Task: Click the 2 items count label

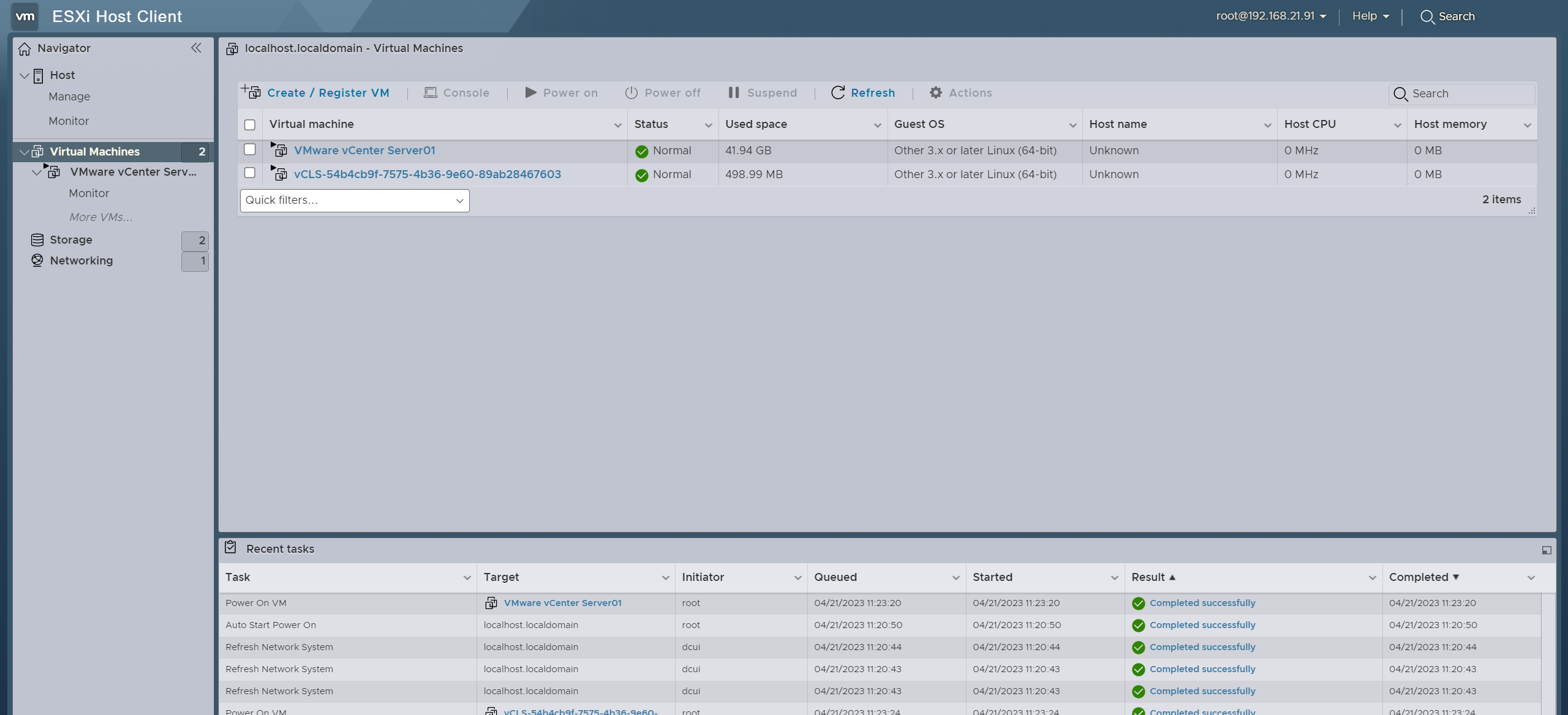Action: tap(1501, 200)
